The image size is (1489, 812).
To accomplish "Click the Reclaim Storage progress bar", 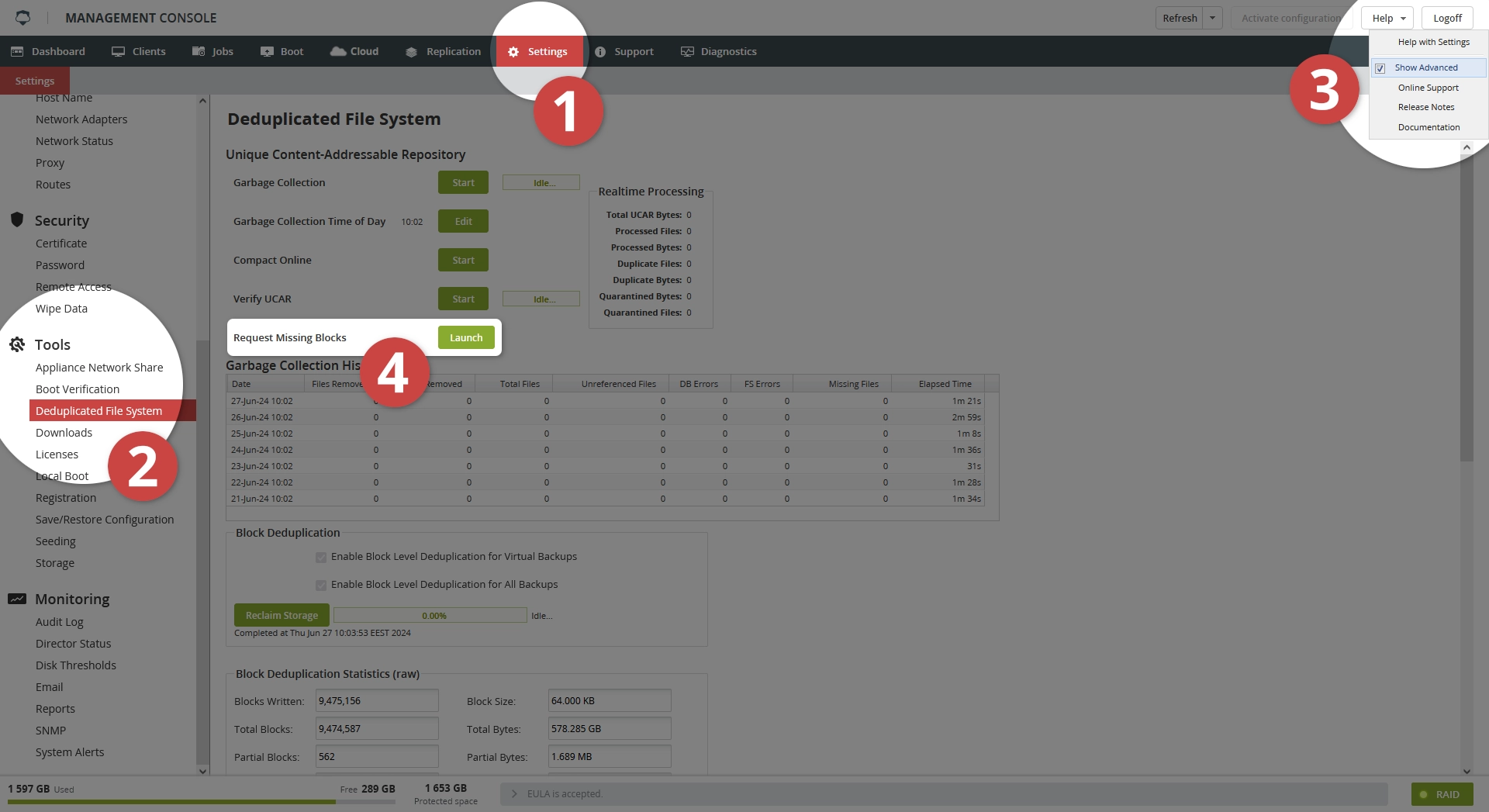I will tap(430, 616).
